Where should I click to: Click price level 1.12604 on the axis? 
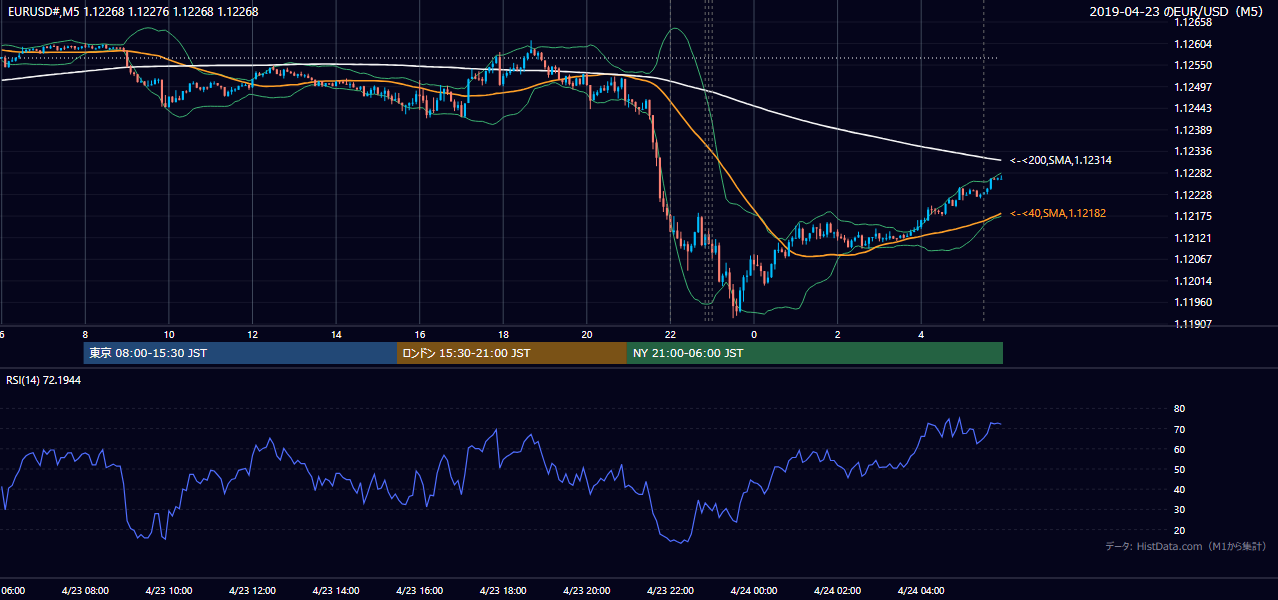point(1192,44)
